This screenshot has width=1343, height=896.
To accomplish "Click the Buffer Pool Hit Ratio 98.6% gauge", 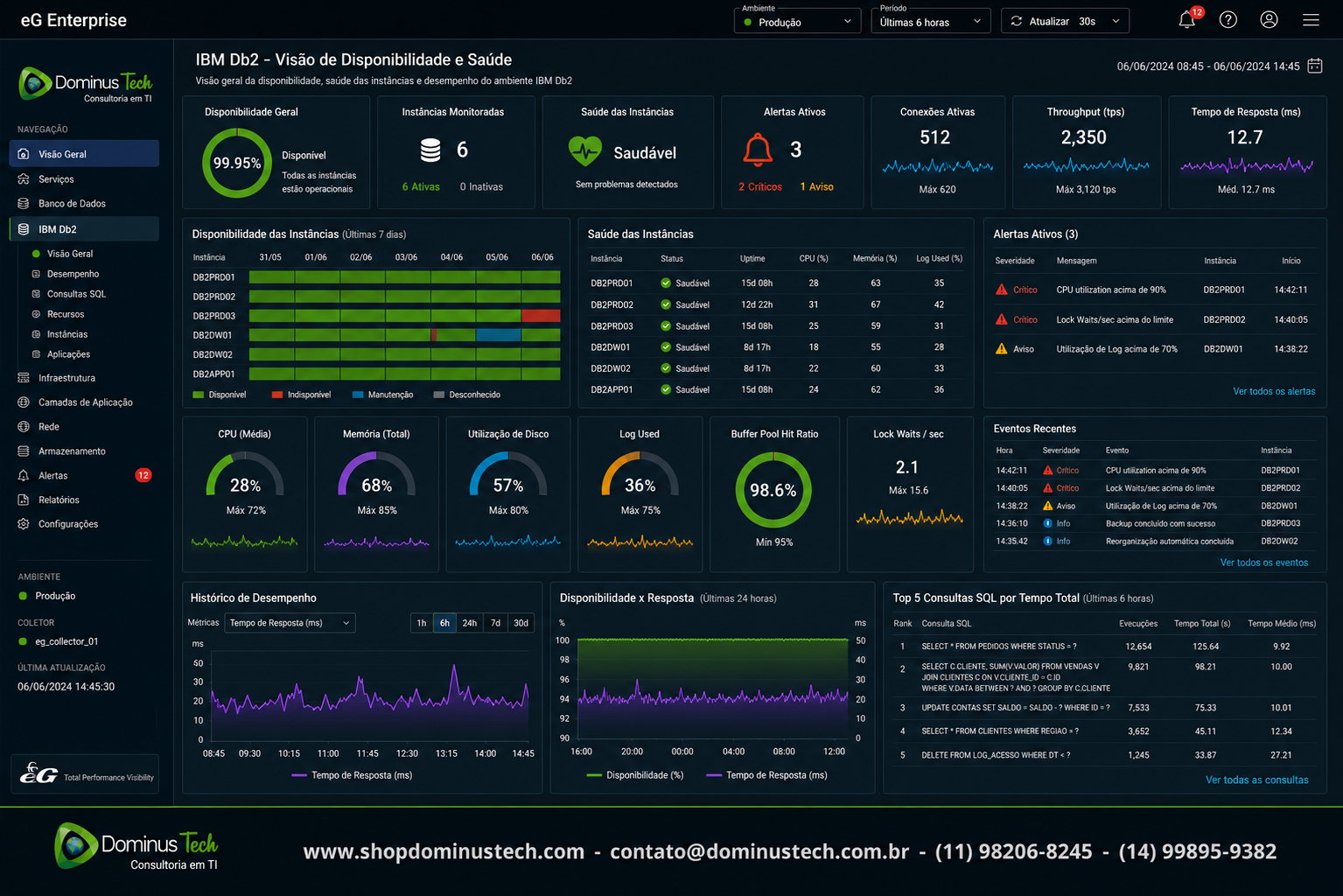I will [x=773, y=490].
